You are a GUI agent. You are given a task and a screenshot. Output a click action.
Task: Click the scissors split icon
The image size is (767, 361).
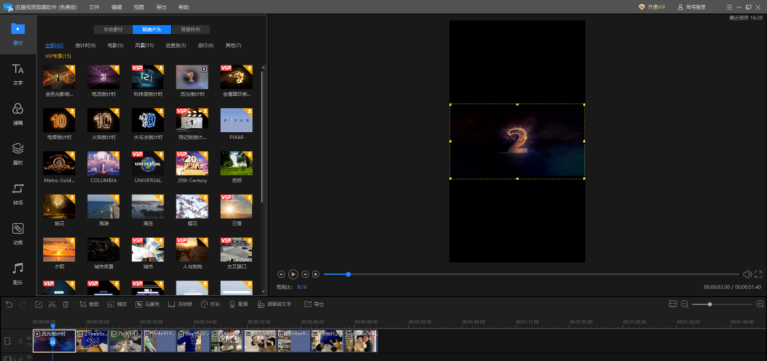pos(52,304)
